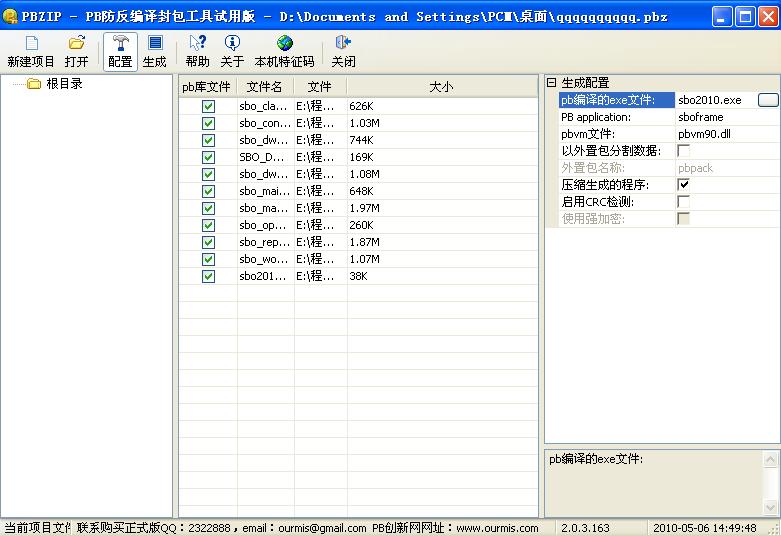The height and width of the screenshot is (536, 781).
Task: Maximize the PBZIP window
Action: point(745,17)
